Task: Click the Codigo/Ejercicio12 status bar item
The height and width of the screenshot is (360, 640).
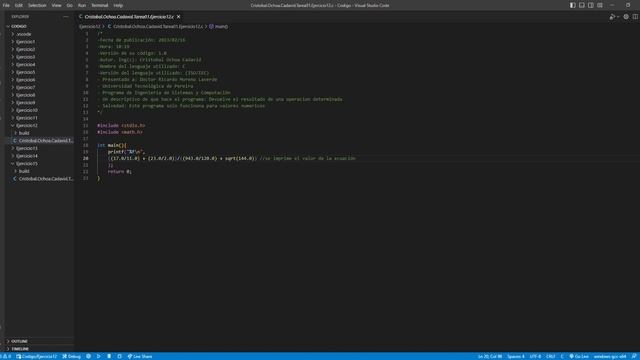Action: pyautogui.click(x=37, y=356)
